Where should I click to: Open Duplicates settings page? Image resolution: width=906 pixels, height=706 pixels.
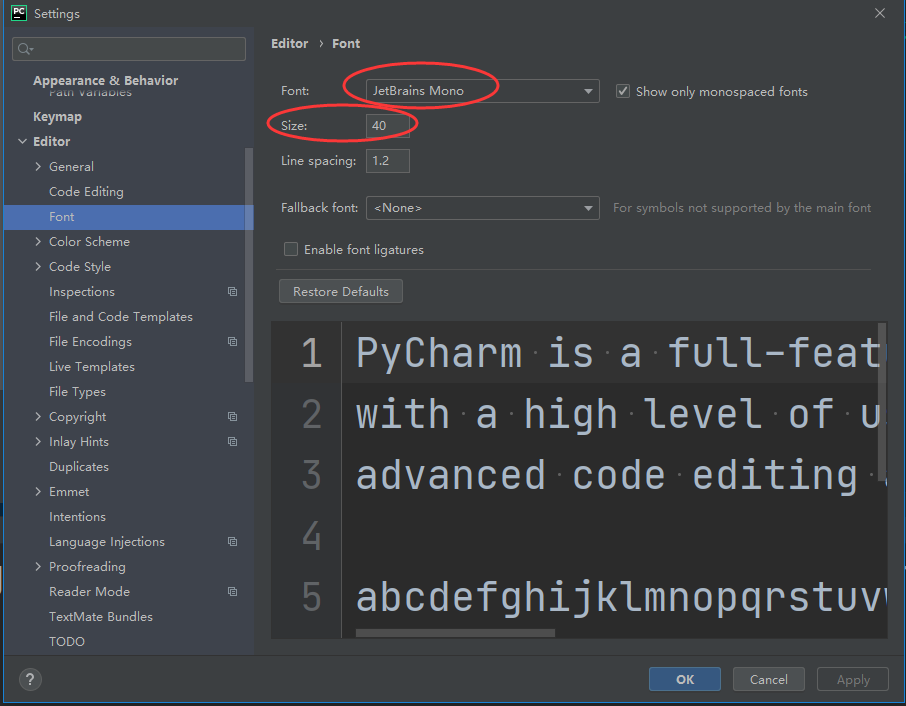point(79,467)
